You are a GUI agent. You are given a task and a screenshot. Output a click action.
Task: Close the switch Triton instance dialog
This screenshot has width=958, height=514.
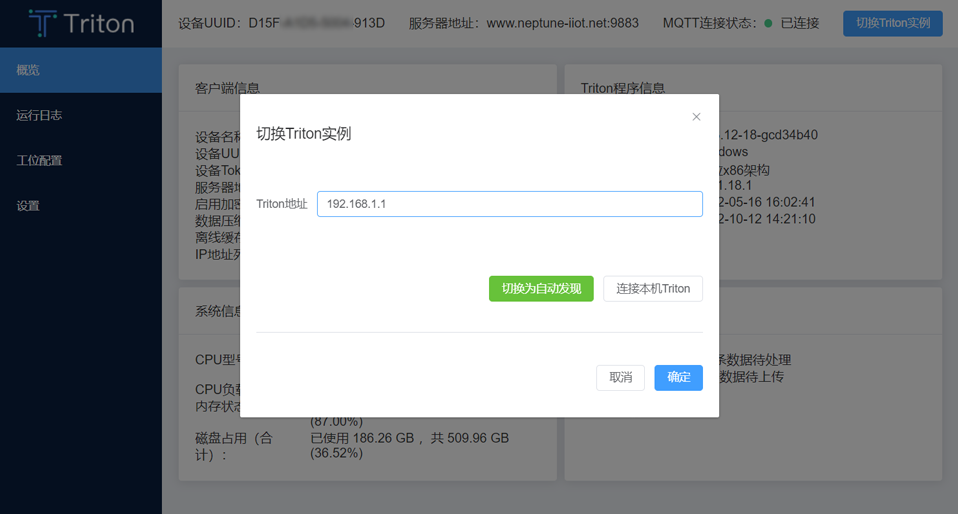pos(696,117)
